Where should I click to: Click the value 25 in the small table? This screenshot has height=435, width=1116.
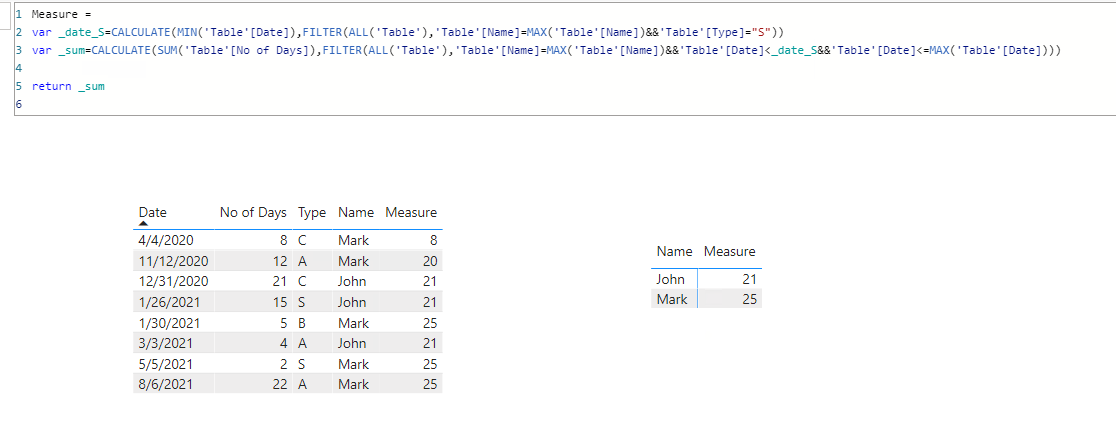coord(749,299)
